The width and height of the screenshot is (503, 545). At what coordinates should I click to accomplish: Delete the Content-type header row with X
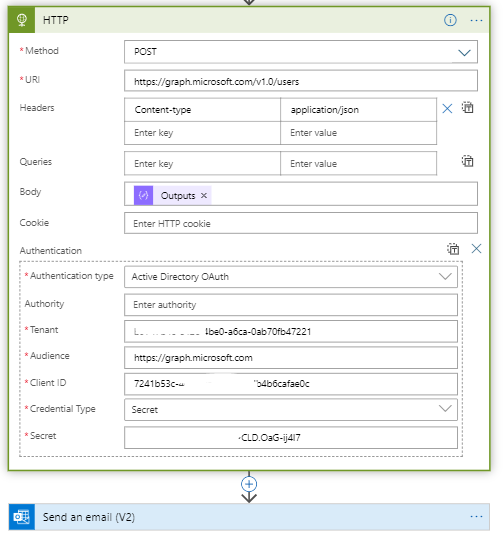[447, 109]
